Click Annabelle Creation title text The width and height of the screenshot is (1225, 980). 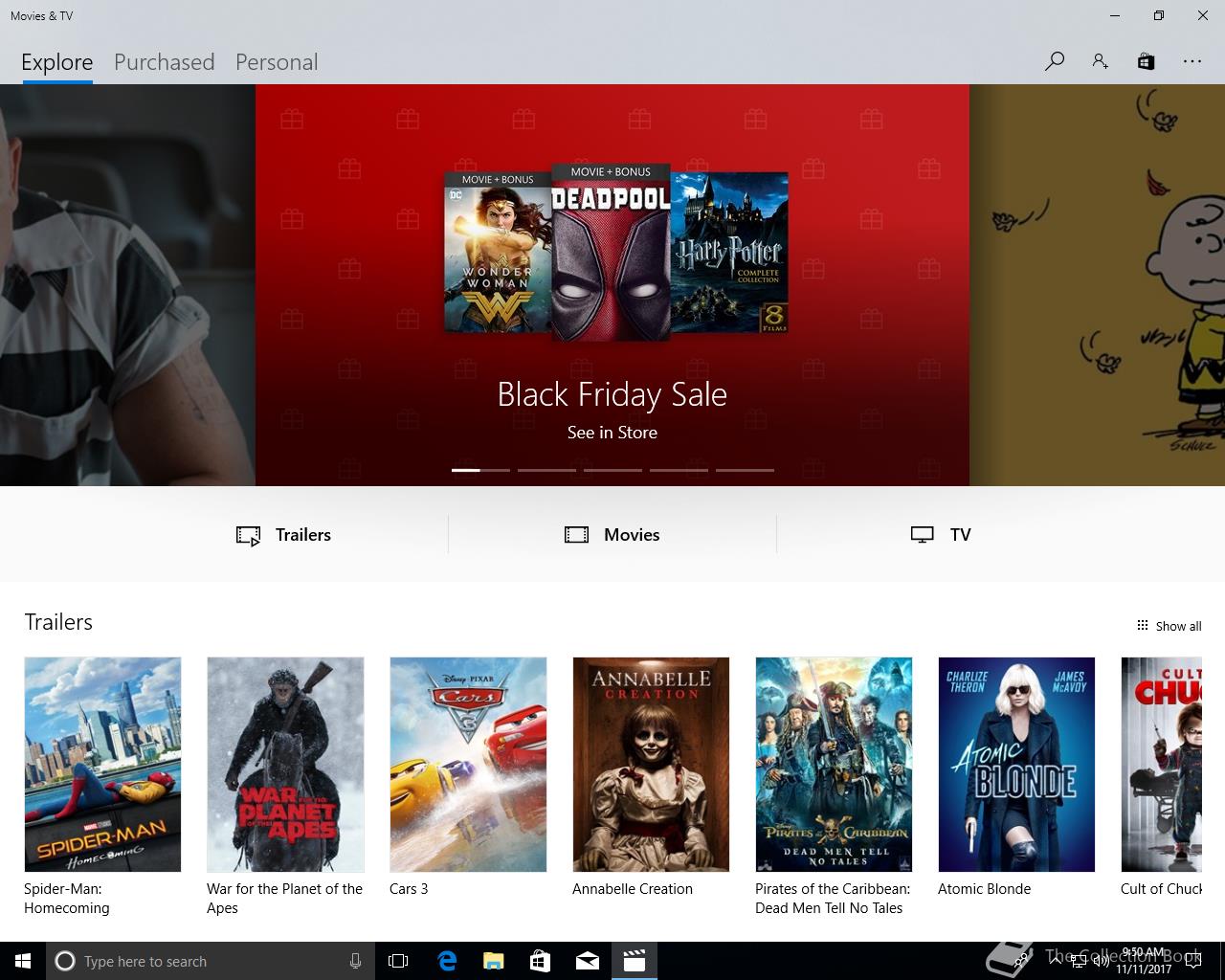(x=633, y=889)
